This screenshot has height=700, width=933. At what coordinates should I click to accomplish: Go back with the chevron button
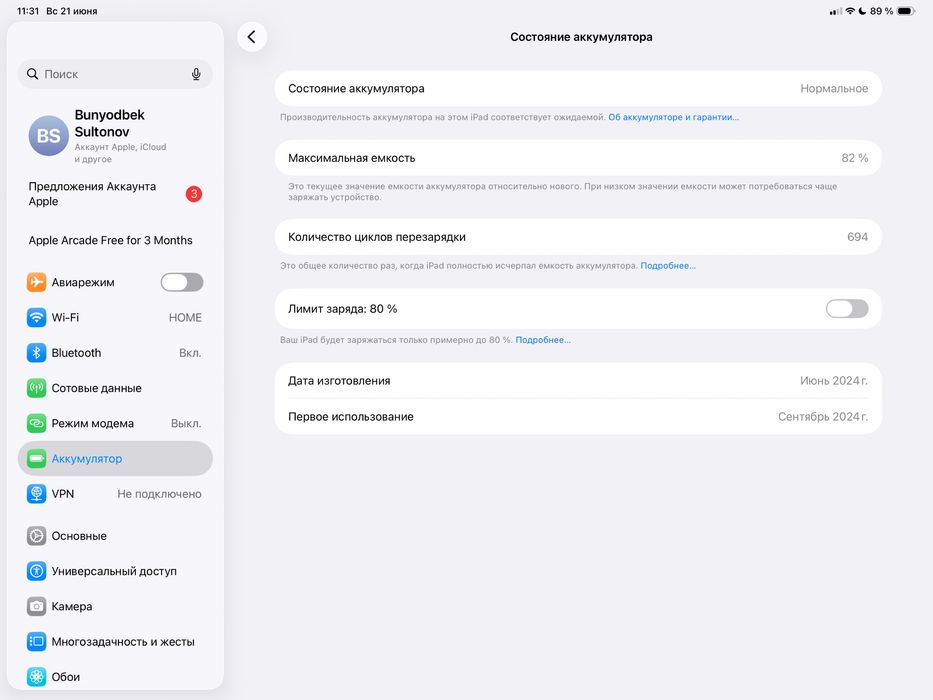tap(252, 37)
